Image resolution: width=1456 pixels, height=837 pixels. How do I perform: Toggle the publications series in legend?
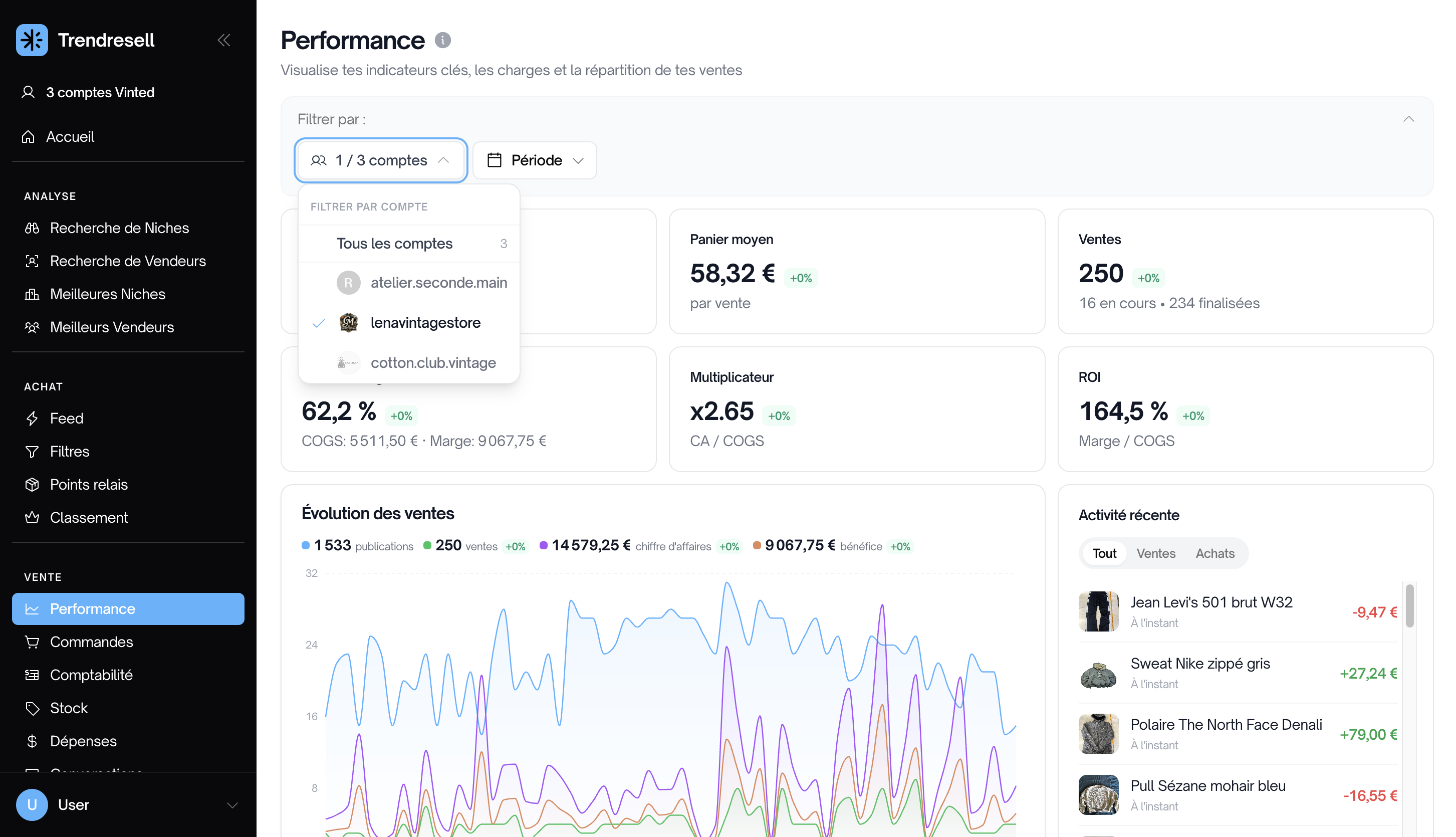(x=357, y=545)
